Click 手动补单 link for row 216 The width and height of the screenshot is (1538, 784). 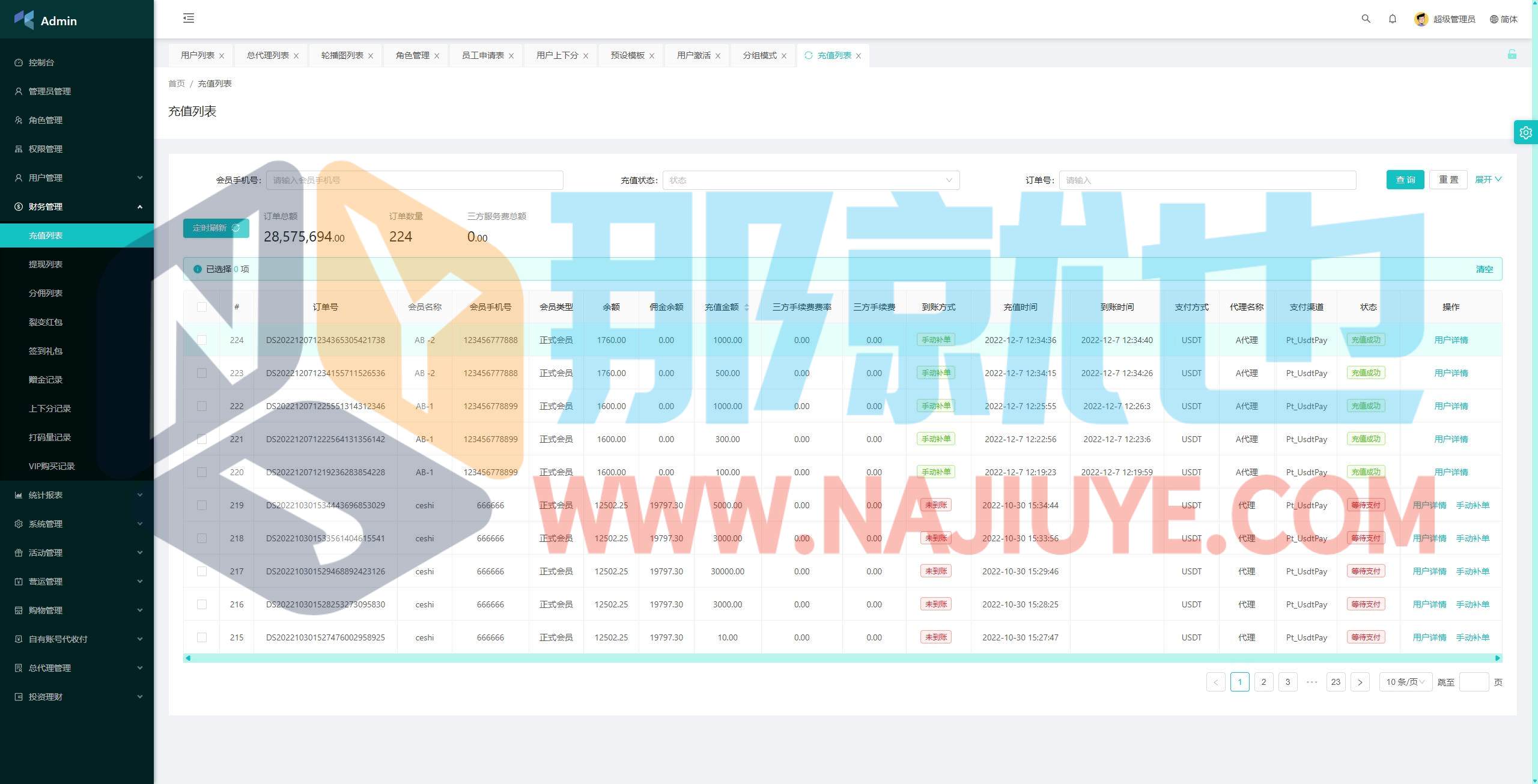tap(1472, 604)
